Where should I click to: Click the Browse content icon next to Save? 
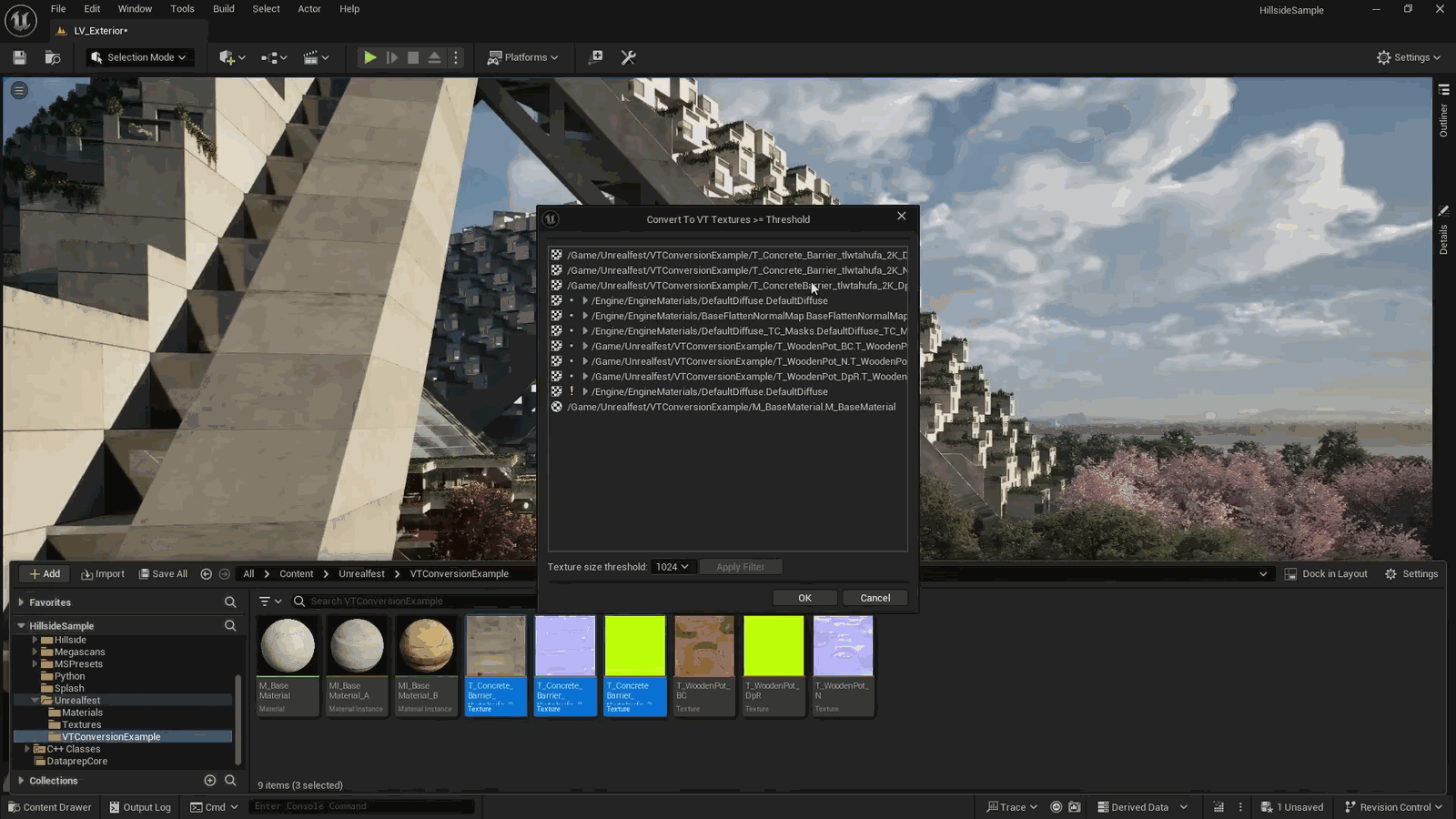click(x=53, y=57)
